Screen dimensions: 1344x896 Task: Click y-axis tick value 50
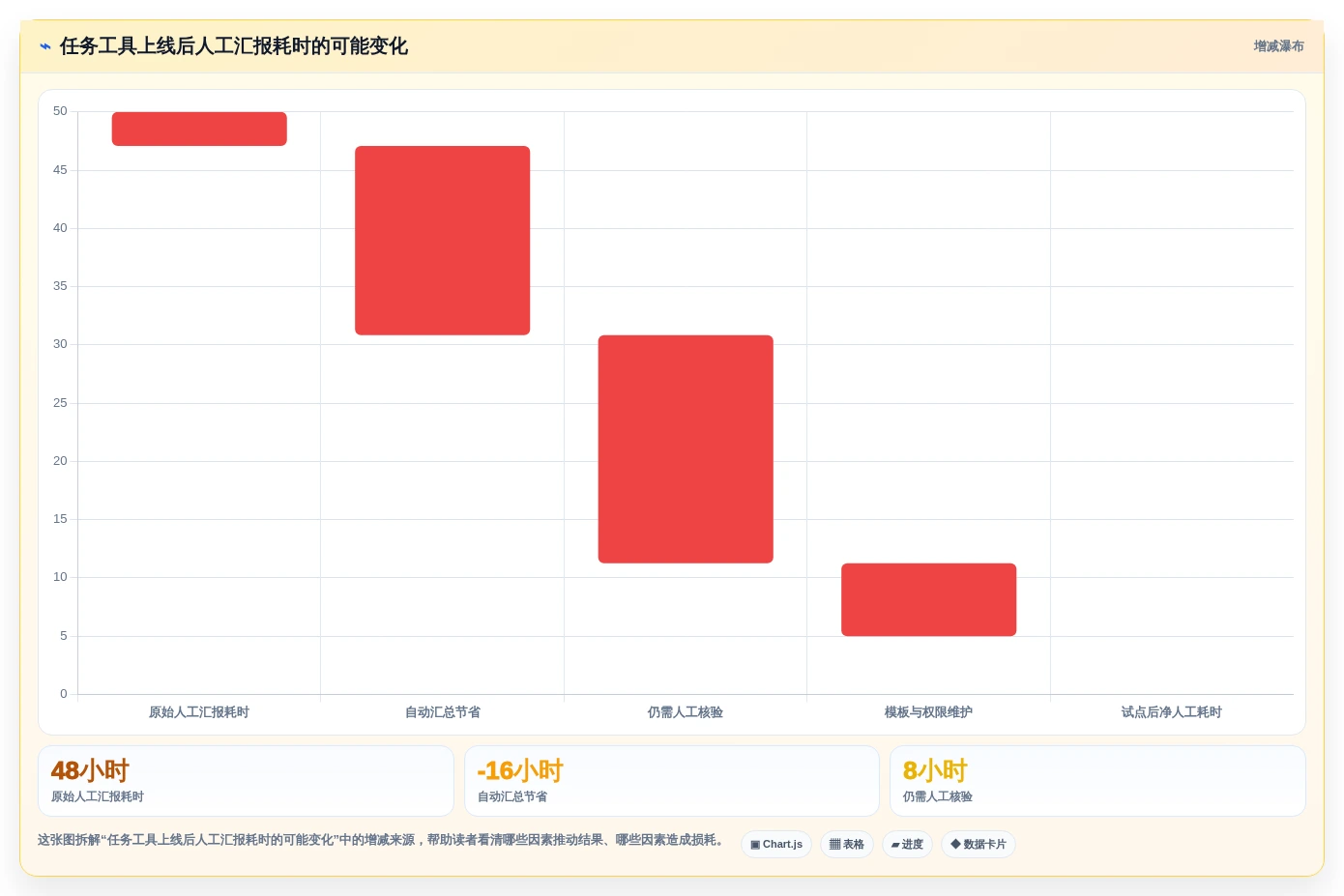click(60, 112)
